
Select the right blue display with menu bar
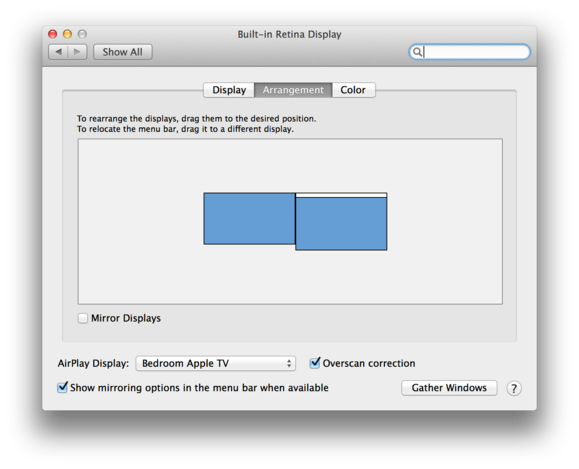[x=341, y=222]
